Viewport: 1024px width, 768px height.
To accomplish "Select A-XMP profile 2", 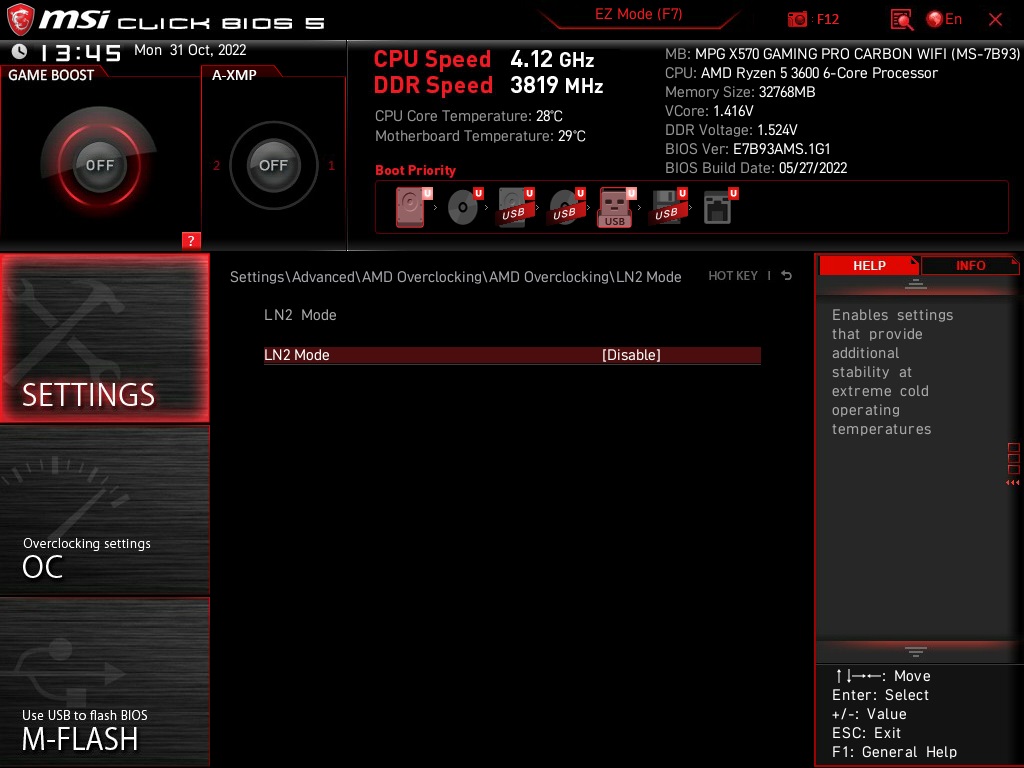I will tap(216, 165).
